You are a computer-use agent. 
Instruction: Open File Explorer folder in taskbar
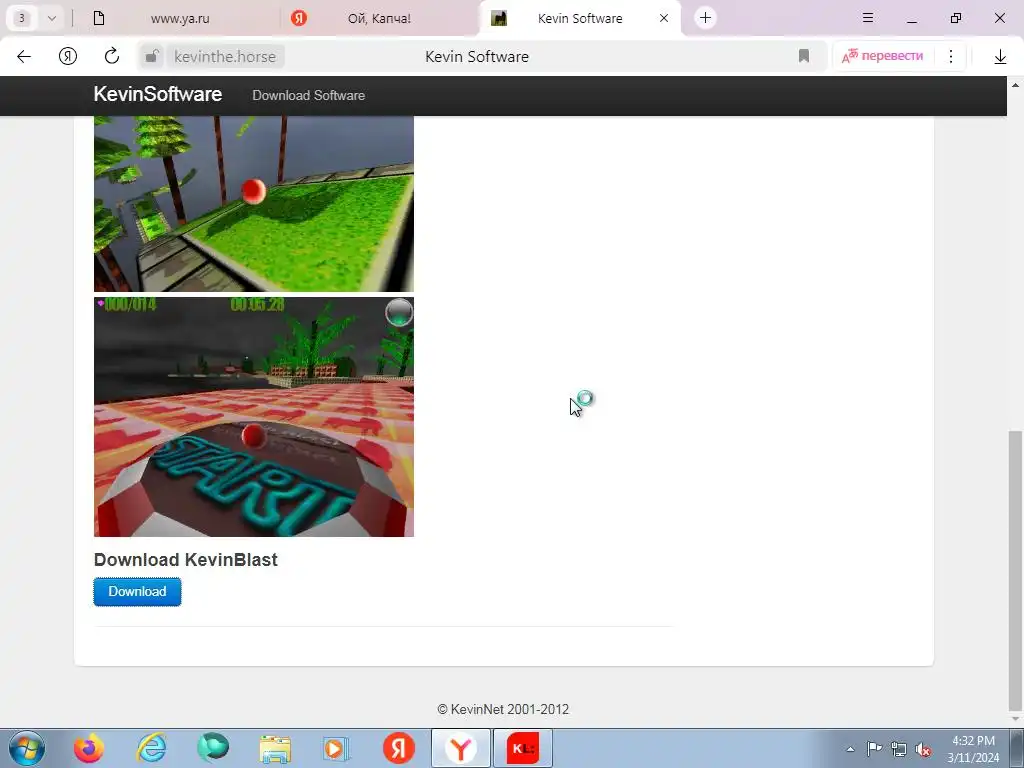coord(275,748)
